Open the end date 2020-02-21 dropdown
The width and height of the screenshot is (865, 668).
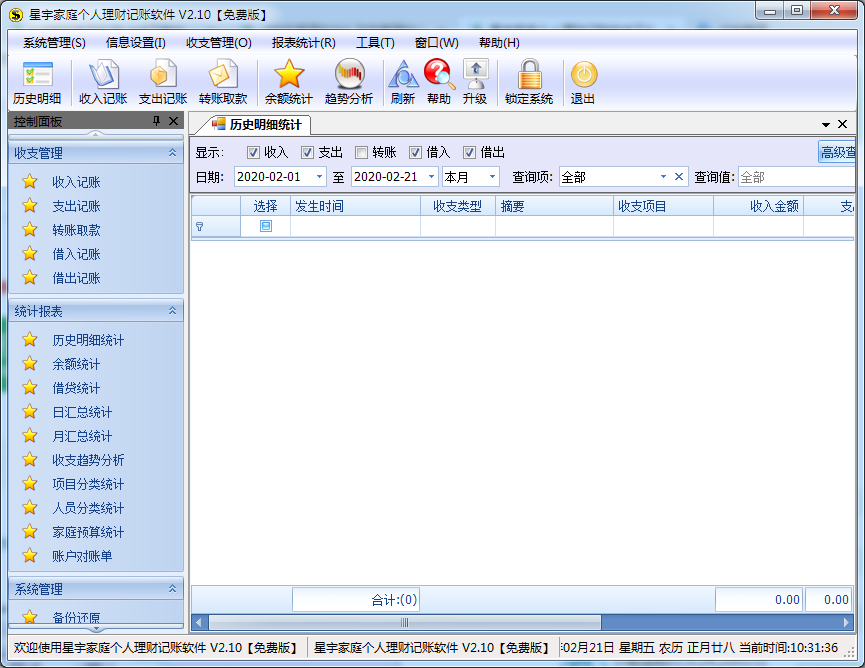pyautogui.click(x=432, y=177)
